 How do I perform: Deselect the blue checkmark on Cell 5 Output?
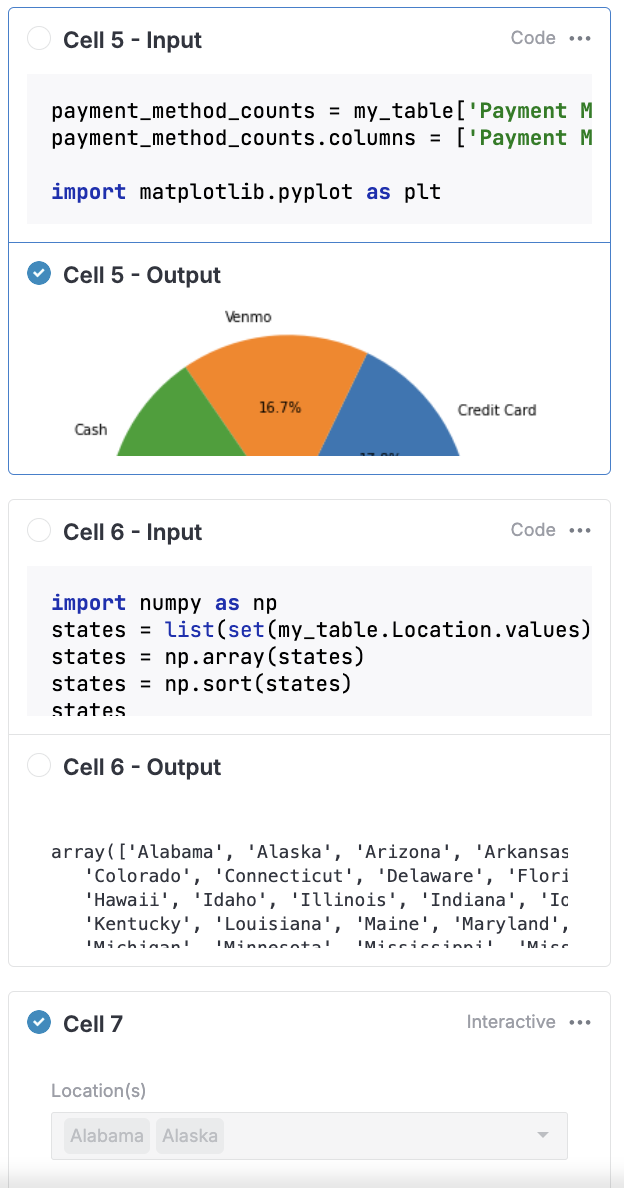point(38,273)
